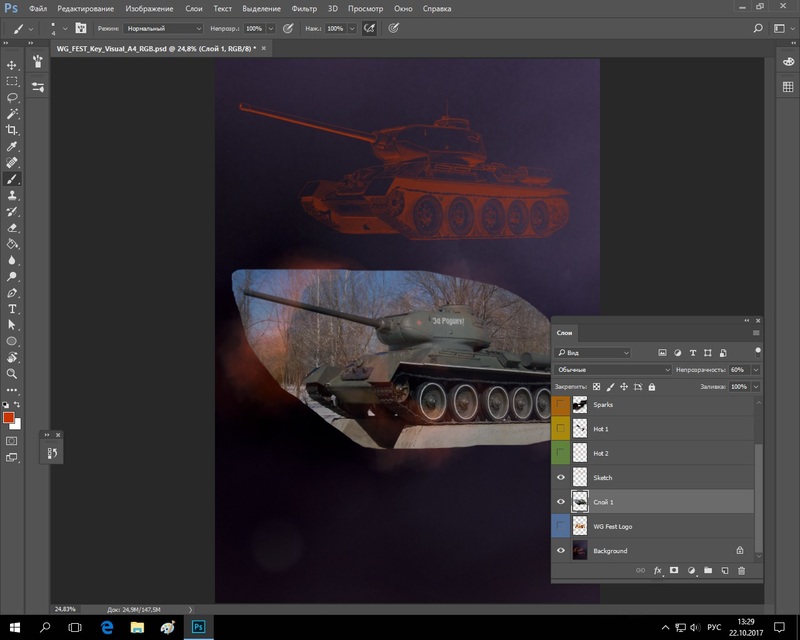800x640 pixels.
Task: Toggle lock all for layer
Action: 652,387
